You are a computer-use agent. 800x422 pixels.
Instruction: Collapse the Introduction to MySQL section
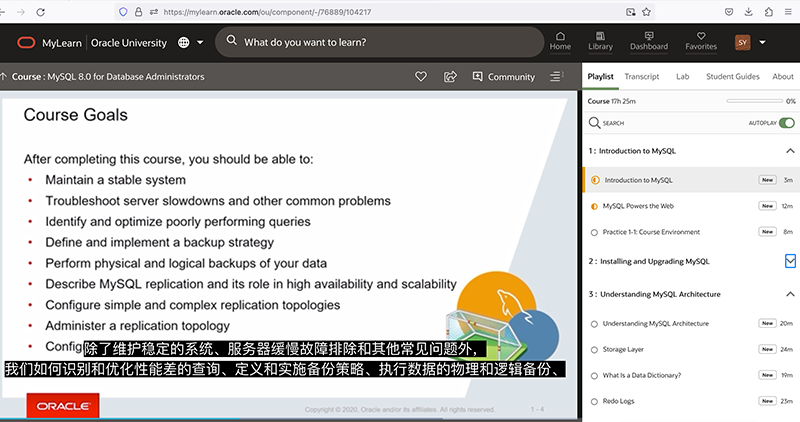[789, 151]
